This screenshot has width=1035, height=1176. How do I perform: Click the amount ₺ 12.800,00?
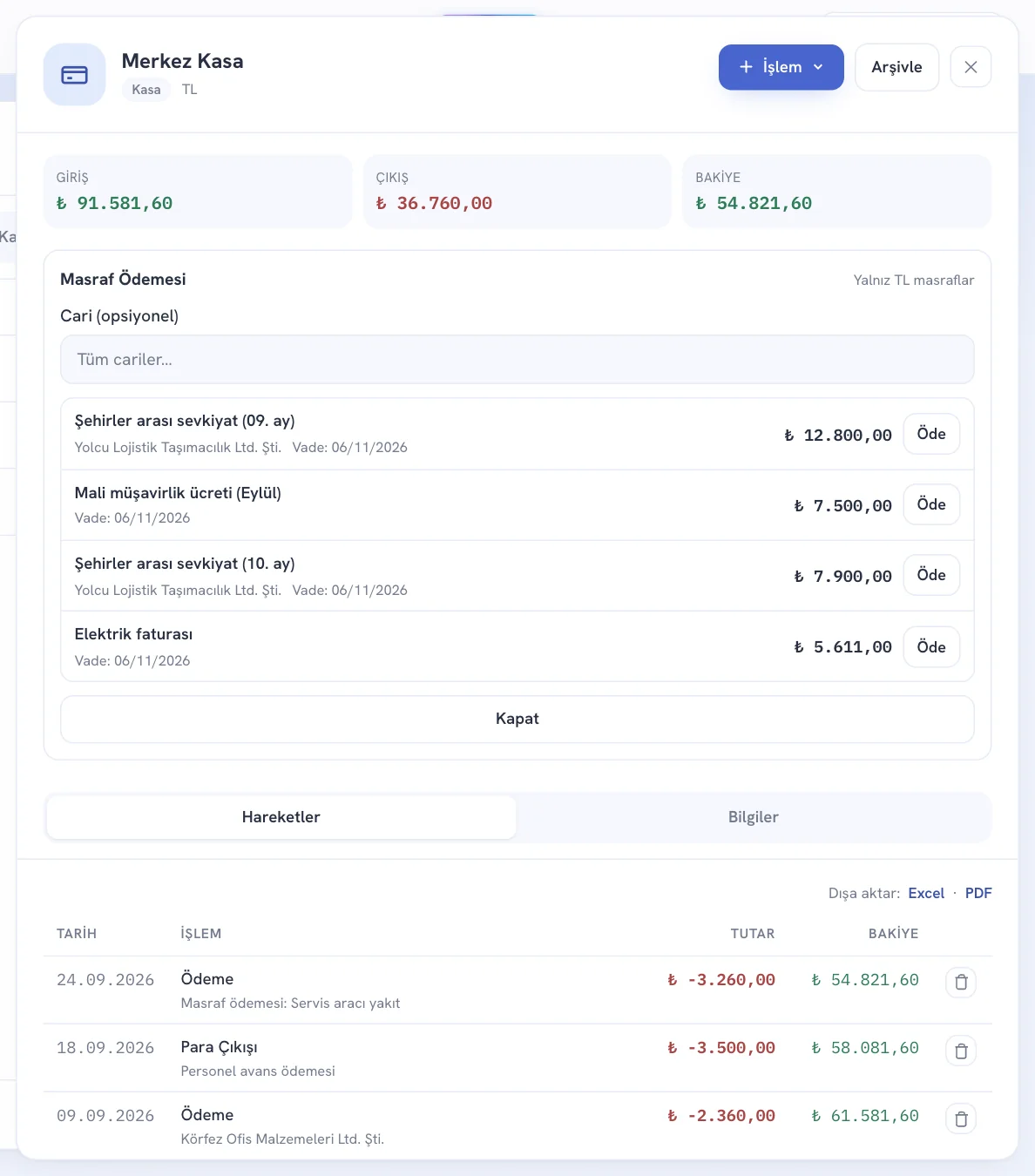tap(838, 435)
